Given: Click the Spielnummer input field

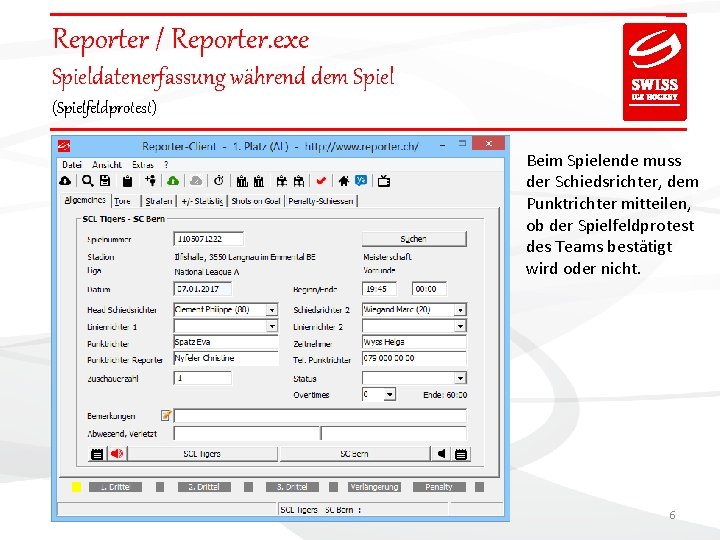Looking at the screenshot, I should pos(208,239).
